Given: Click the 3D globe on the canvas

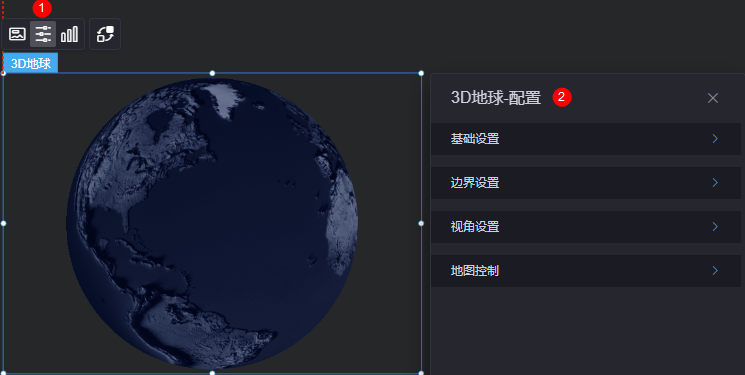Looking at the screenshot, I should pos(212,223).
